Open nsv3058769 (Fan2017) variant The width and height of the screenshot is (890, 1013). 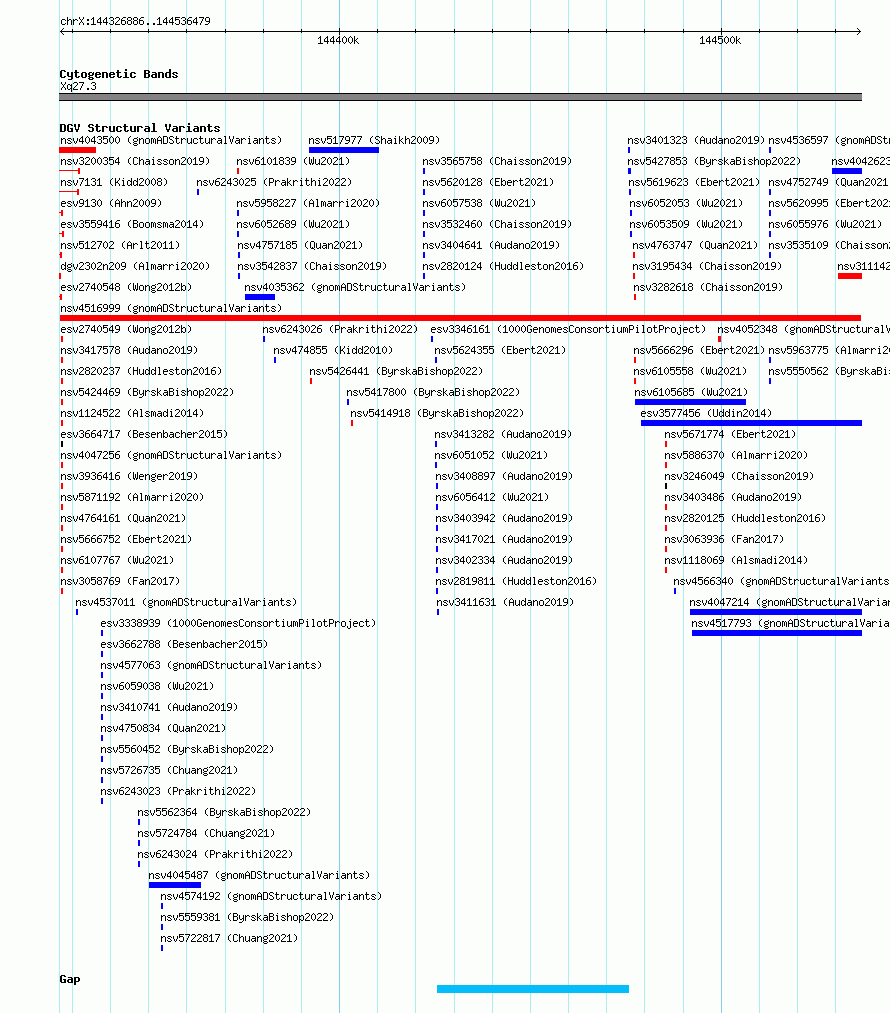pos(120,581)
